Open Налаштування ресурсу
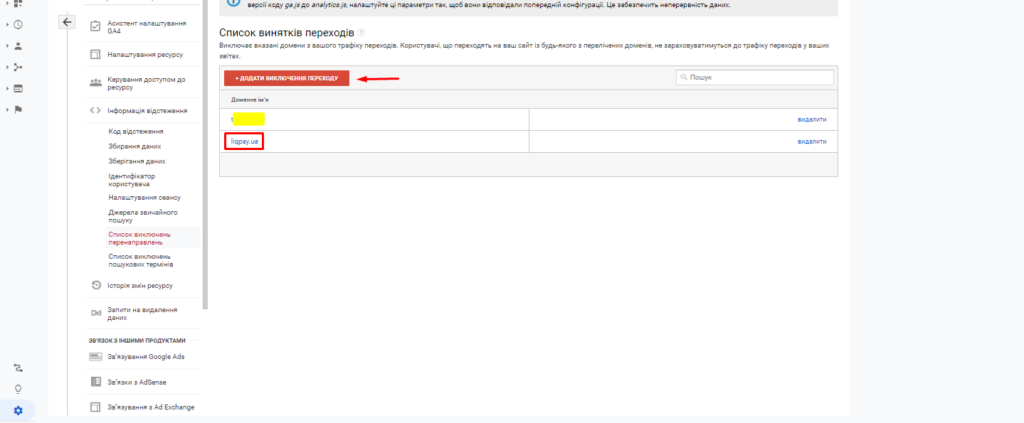Screen dimensions: 1024x423 pyautogui.click(x=145, y=54)
